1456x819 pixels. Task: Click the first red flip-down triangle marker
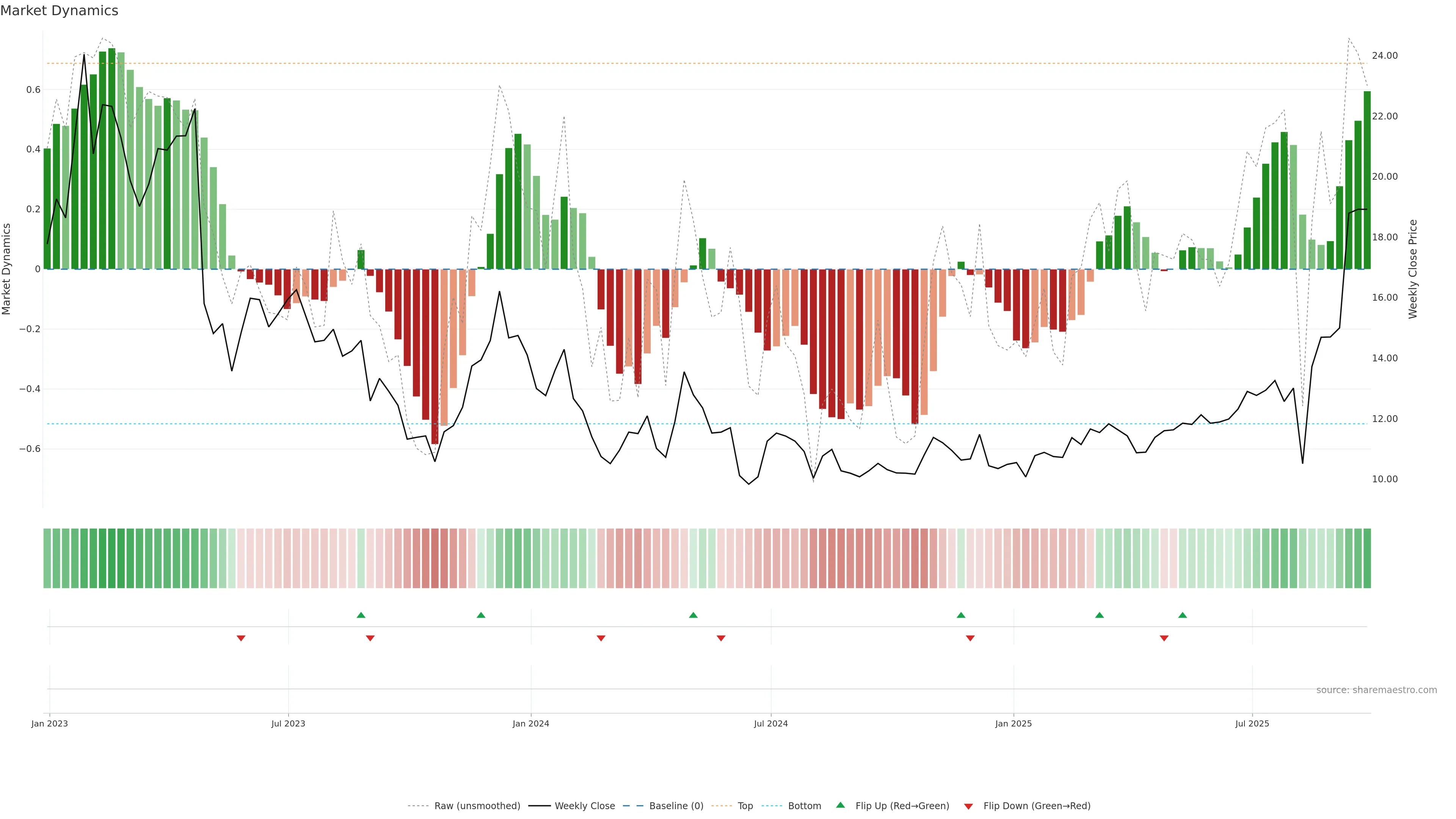(241, 638)
